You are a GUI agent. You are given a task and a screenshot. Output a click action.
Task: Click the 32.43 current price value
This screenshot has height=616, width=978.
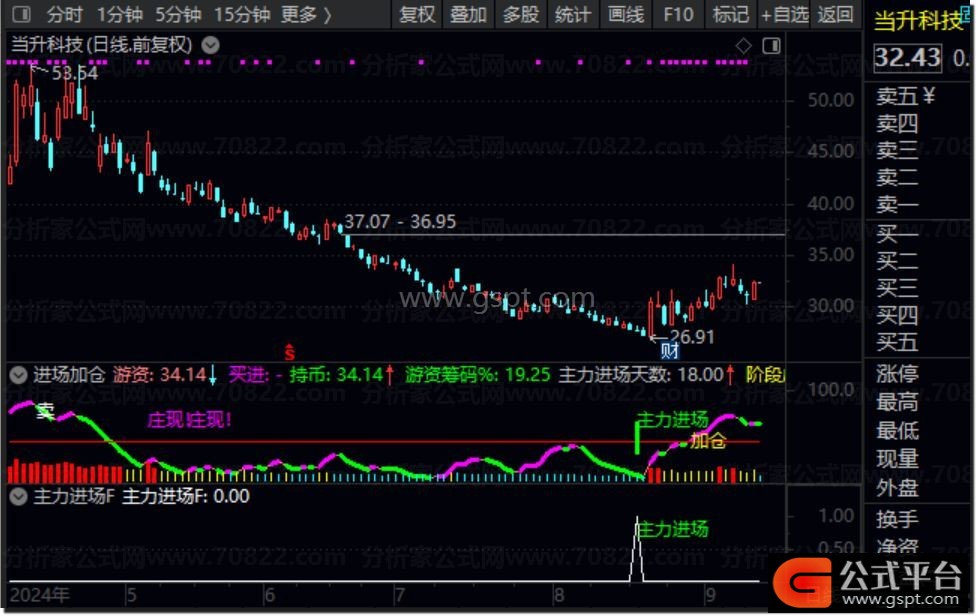[908, 57]
